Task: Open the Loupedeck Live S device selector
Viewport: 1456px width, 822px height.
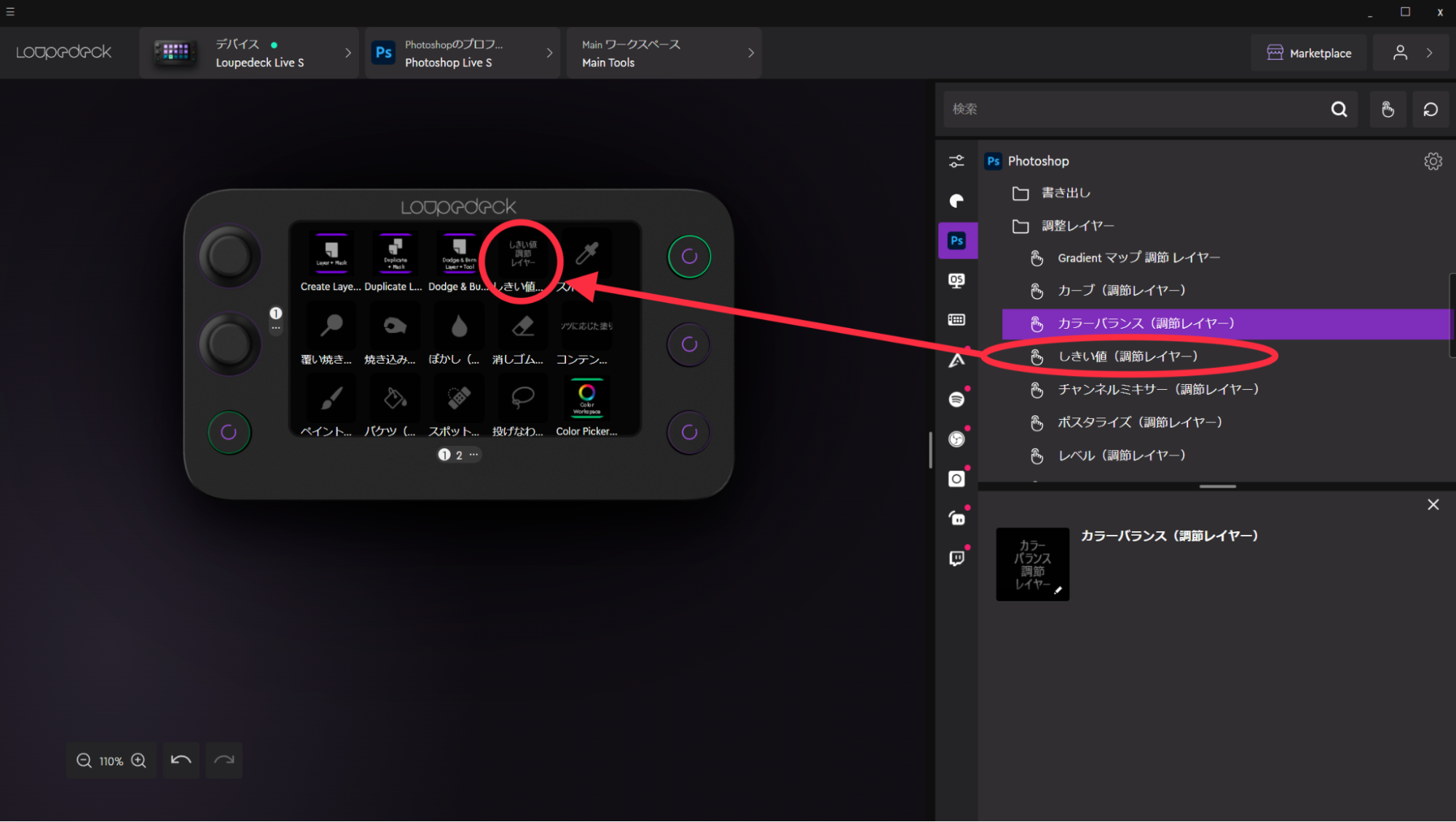Action: click(249, 53)
